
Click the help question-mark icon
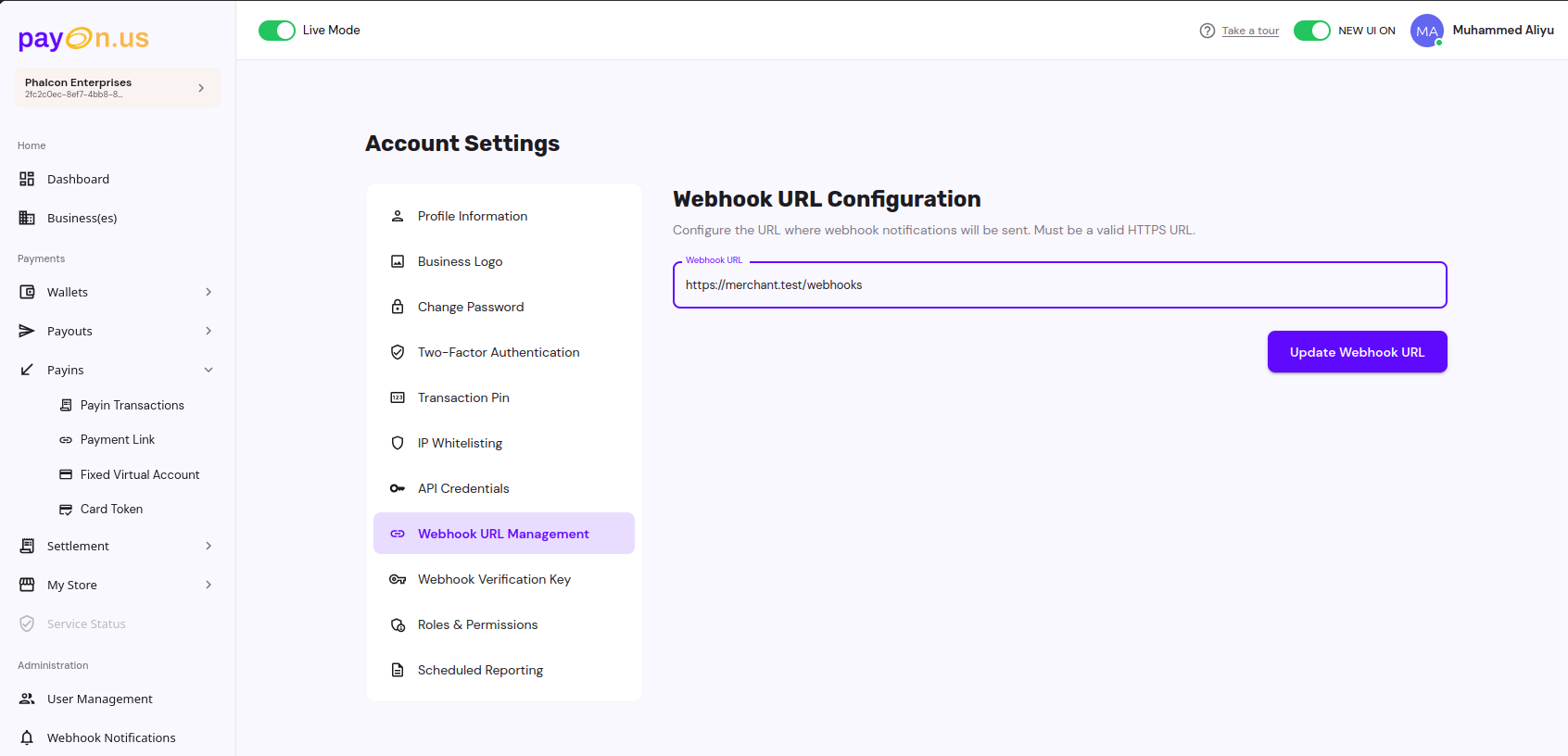[x=1208, y=31]
